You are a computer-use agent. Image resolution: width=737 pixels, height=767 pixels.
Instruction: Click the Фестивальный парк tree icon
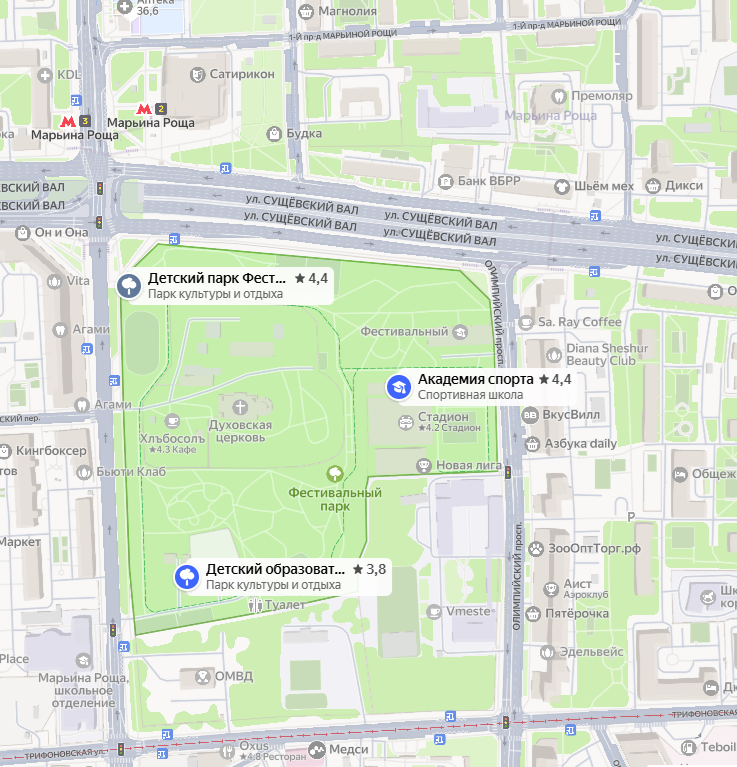point(335,474)
